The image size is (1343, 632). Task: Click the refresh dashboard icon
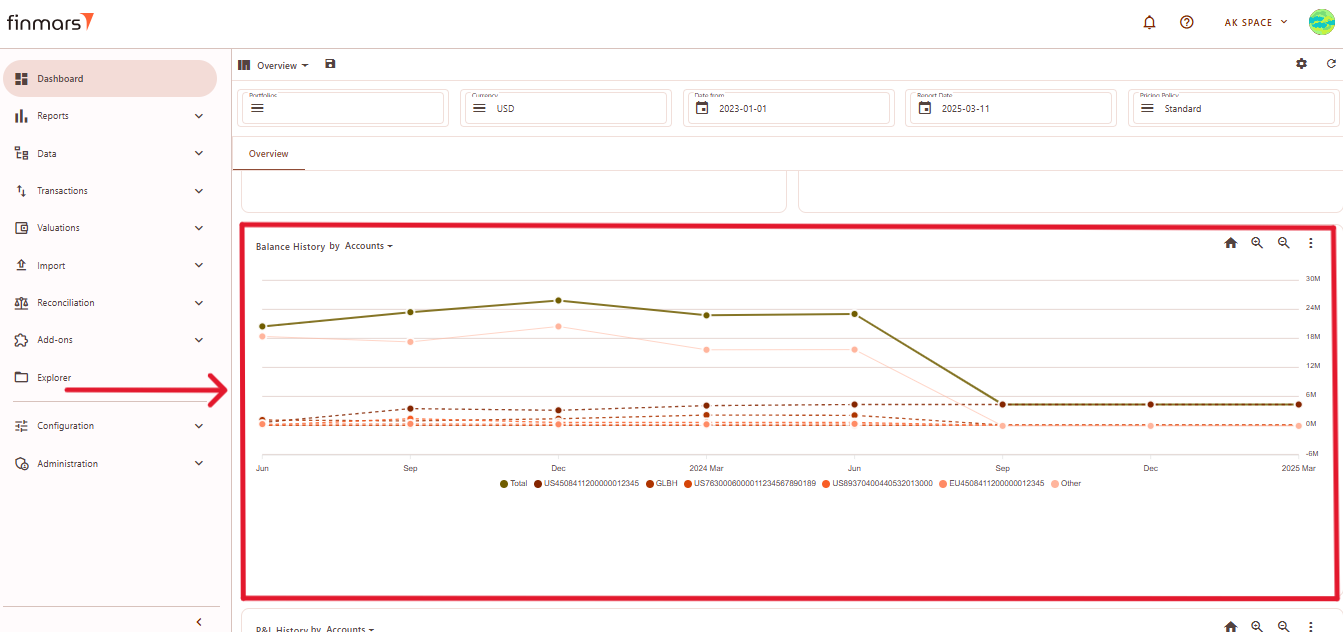point(1331,64)
